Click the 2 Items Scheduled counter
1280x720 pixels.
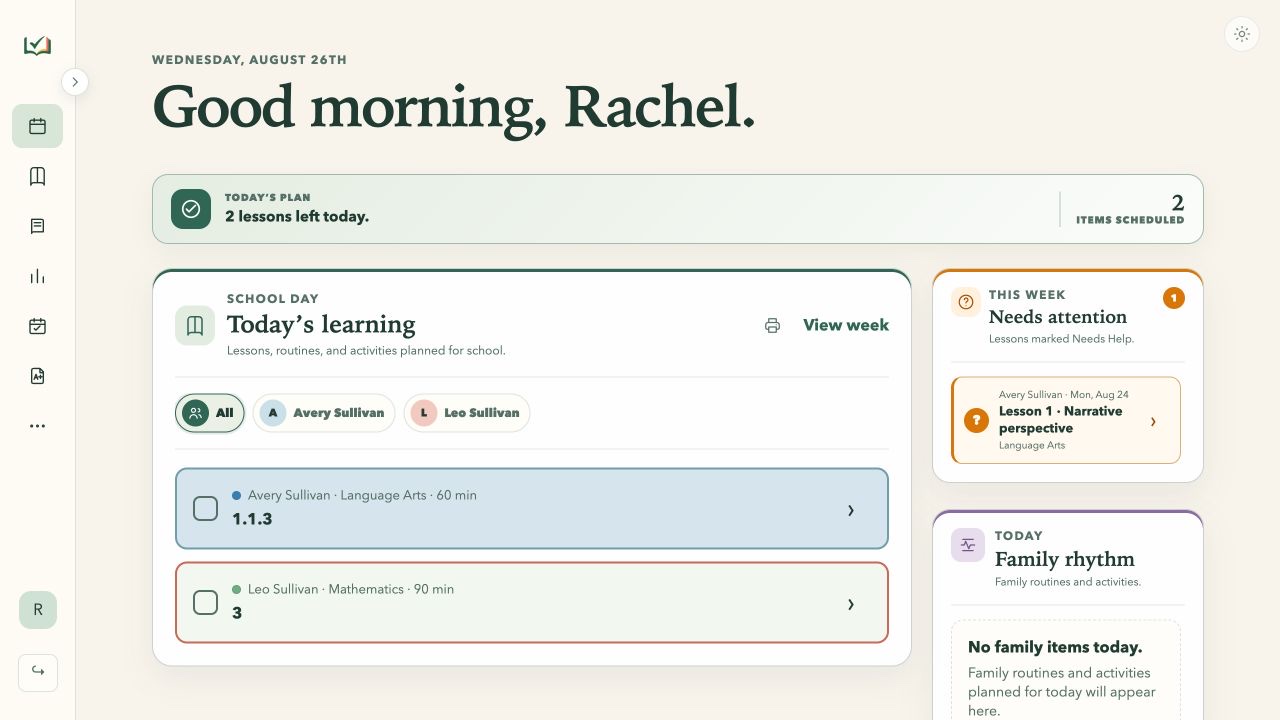pos(1130,209)
